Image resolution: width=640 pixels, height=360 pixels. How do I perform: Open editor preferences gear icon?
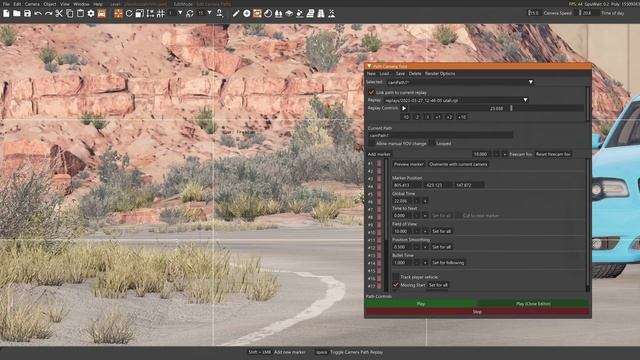pos(91,13)
